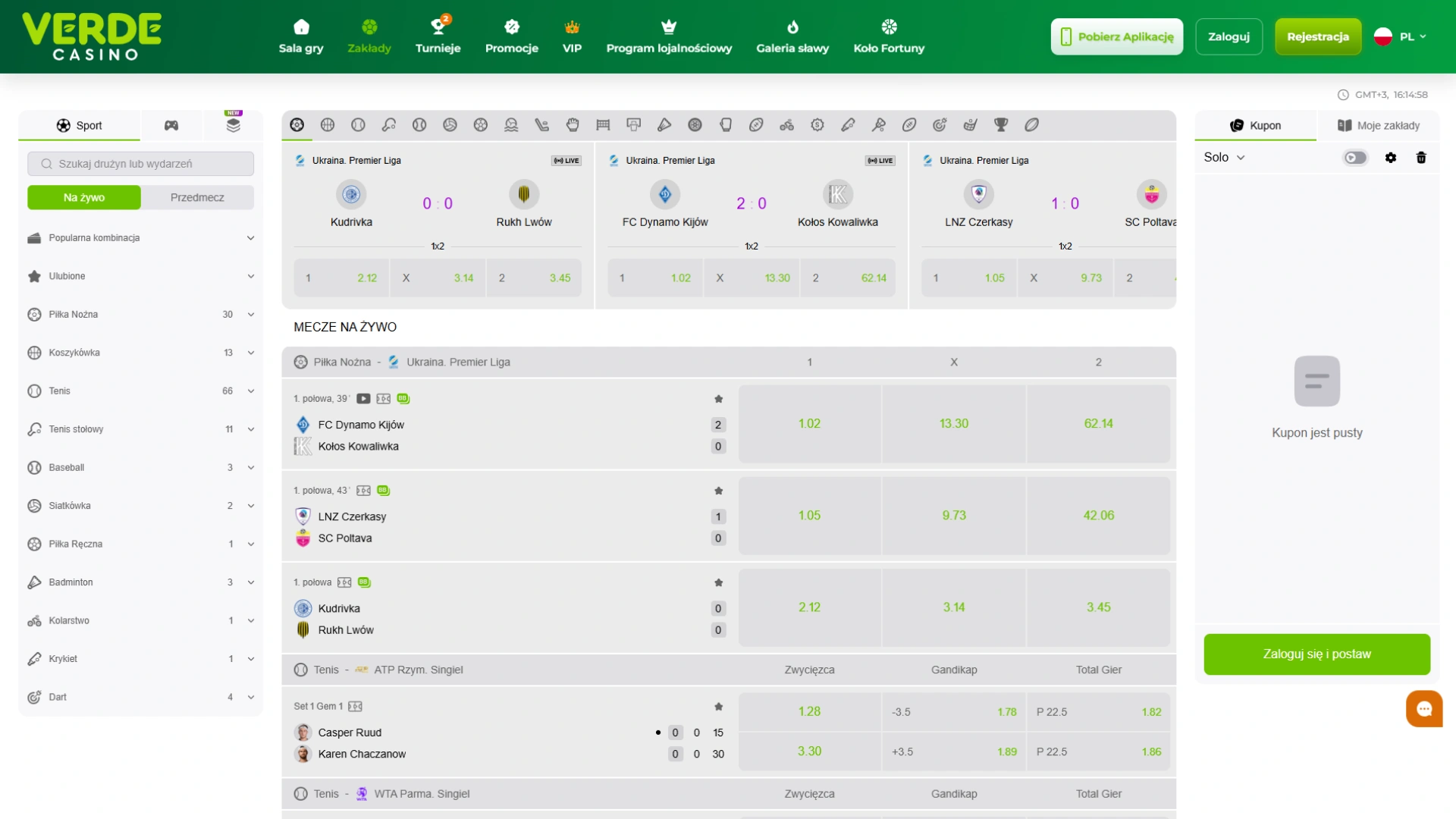Choose the badminton shuttlecock toolbar icon
Image resolution: width=1456 pixels, height=819 pixels.
click(x=664, y=125)
